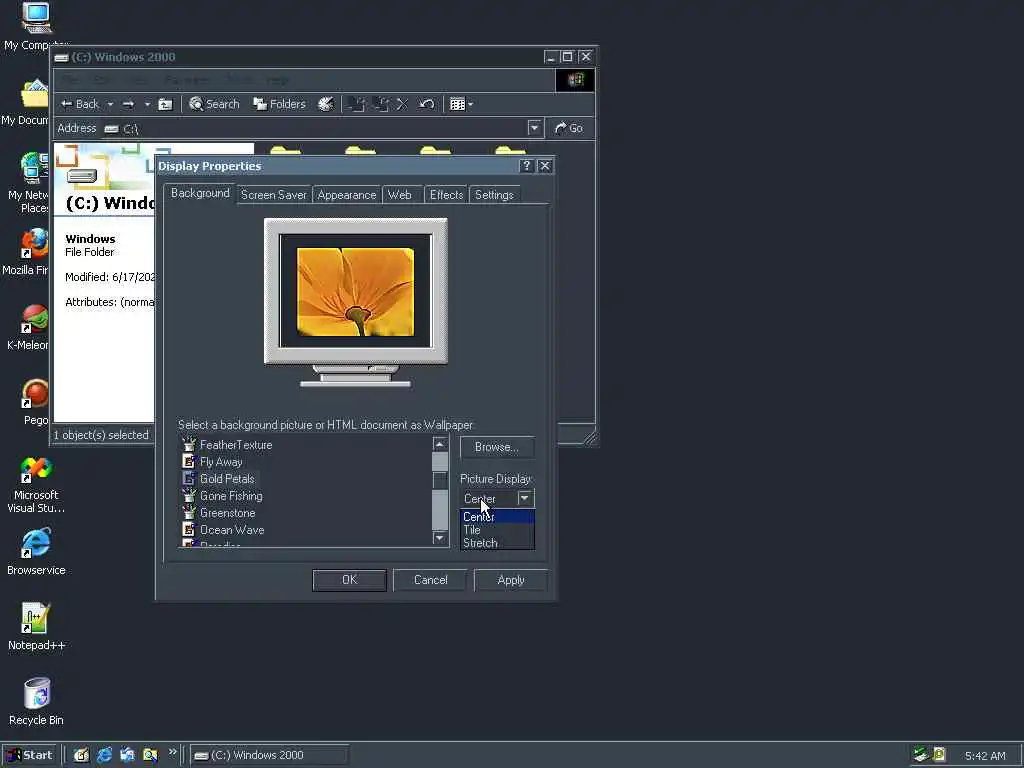Click (C:) Windows 2000 taskbar button

[x=269, y=756]
